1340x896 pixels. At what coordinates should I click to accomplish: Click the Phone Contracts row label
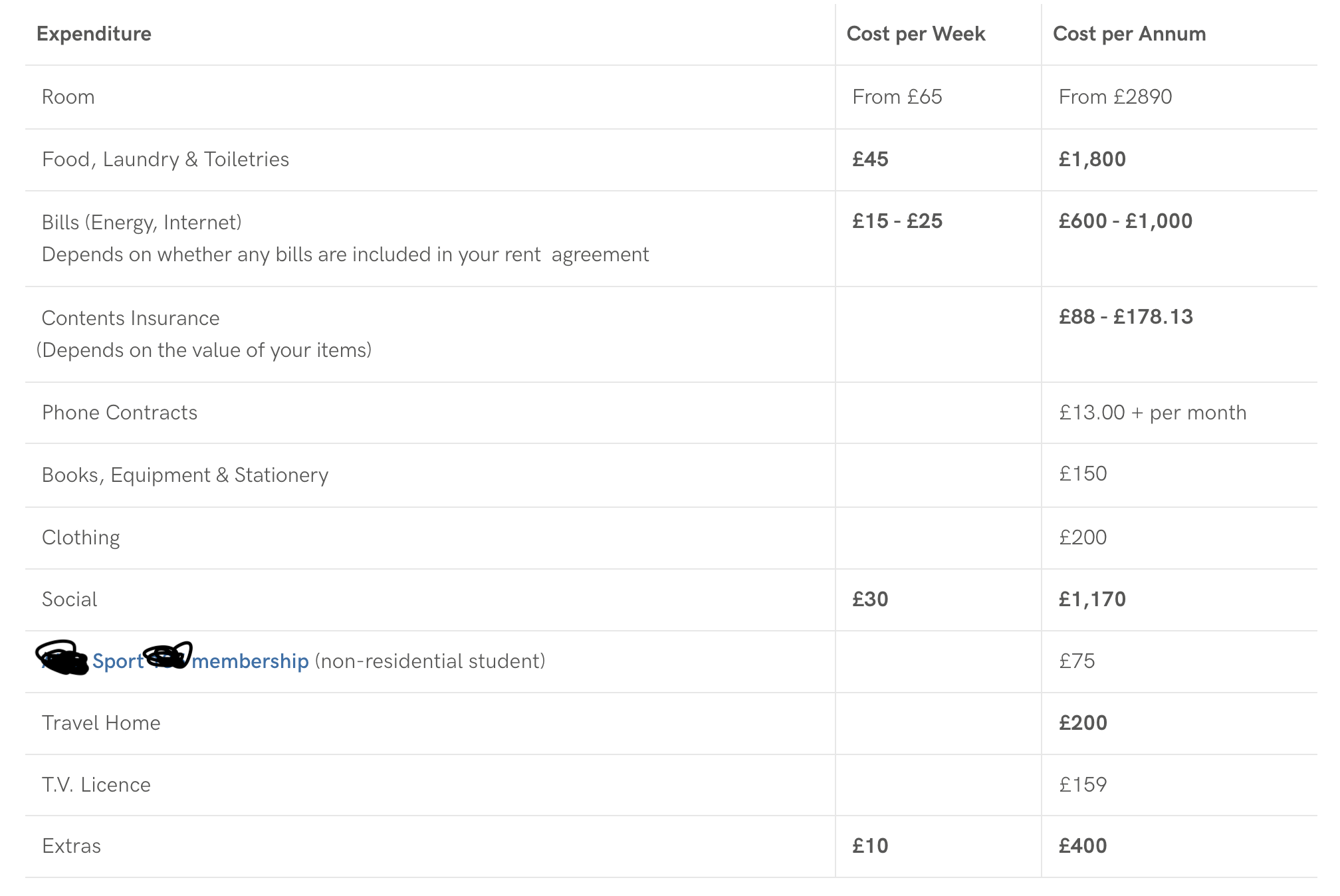pos(120,413)
